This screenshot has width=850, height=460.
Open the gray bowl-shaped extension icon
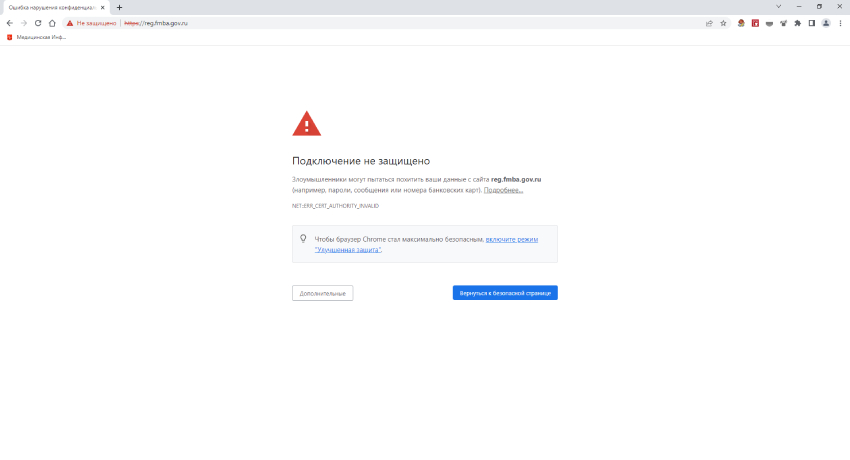tap(769, 23)
